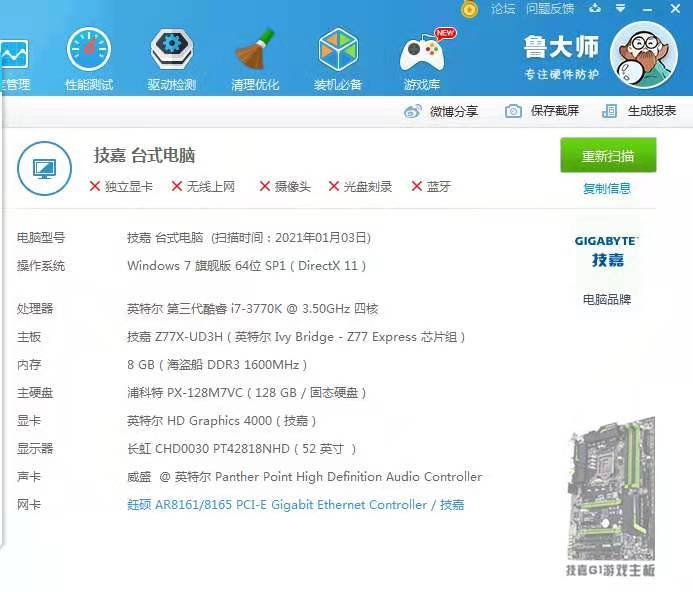The image size is (693, 592).
Task: Click the 摄像头 status indicator
Action: point(285,187)
